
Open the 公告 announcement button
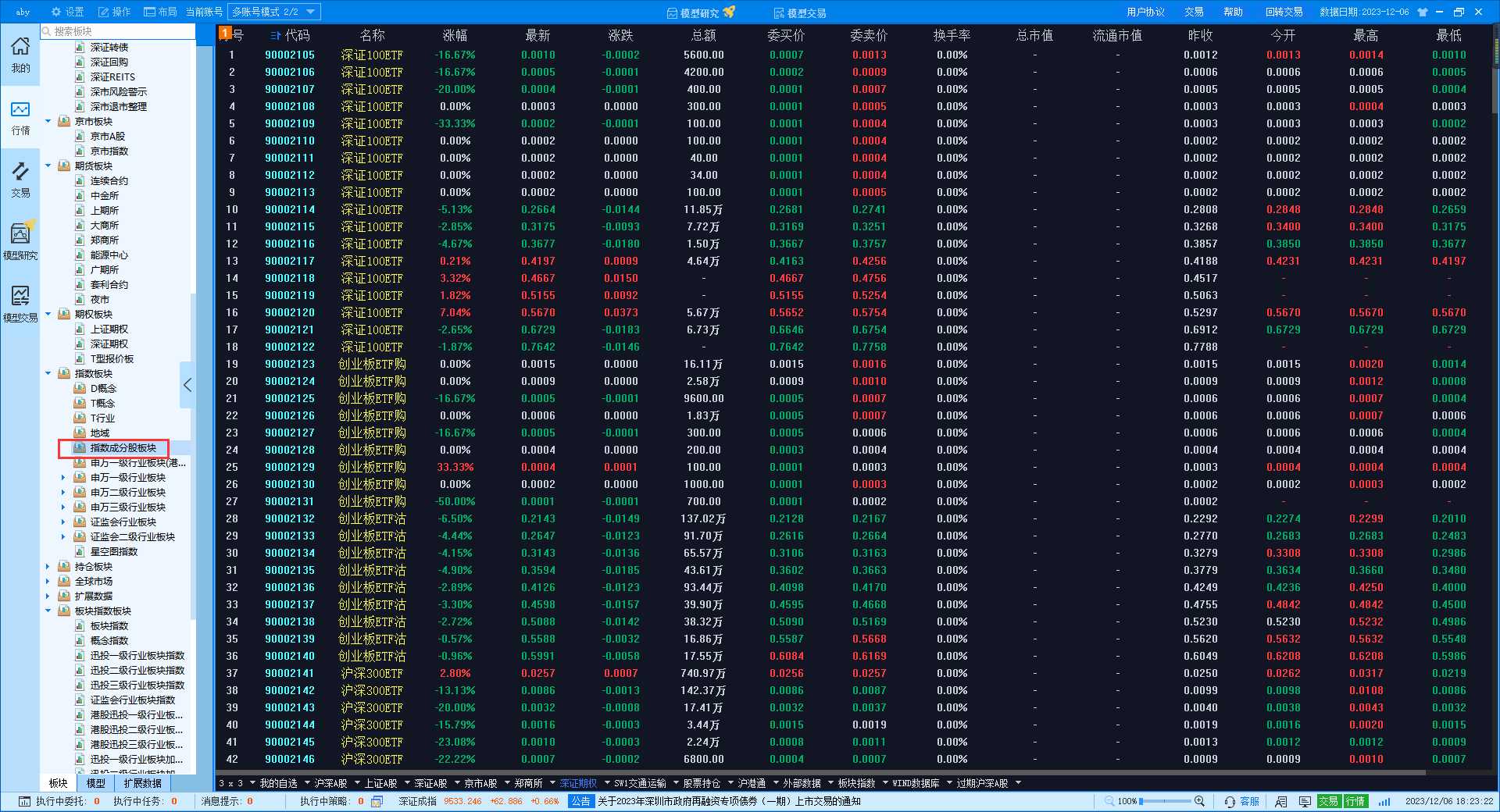[x=580, y=801]
